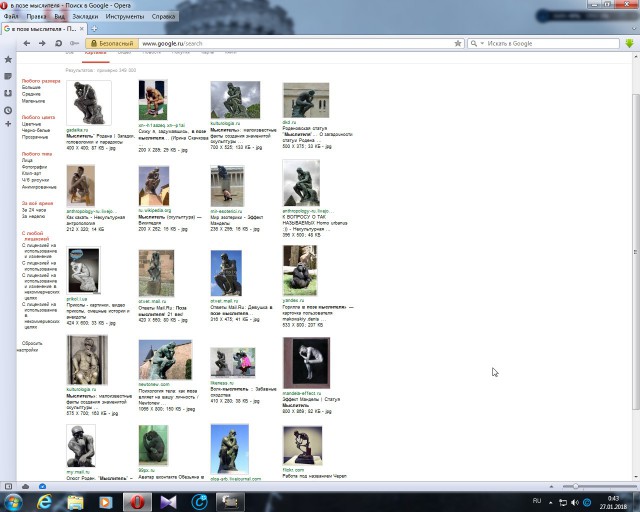Open yandex.ru gorilla image thumbnail

(300, 270)
